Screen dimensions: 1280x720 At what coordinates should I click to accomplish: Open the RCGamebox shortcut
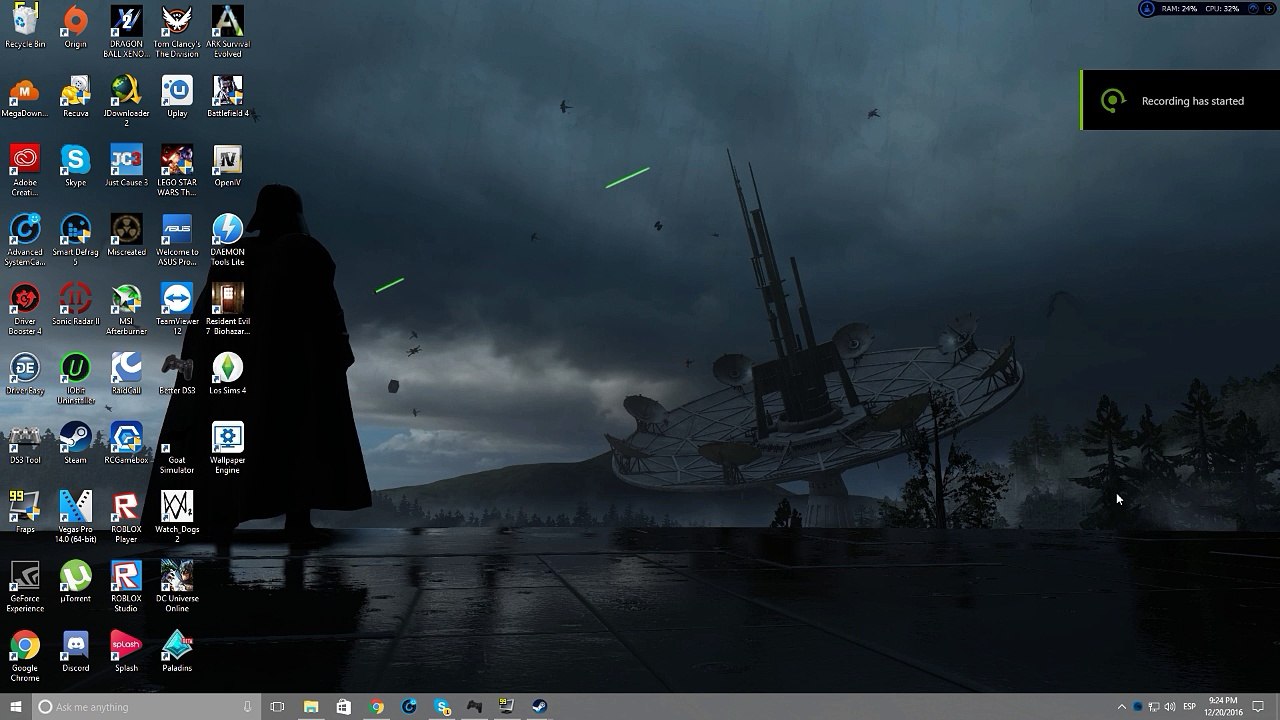[126, 443]
